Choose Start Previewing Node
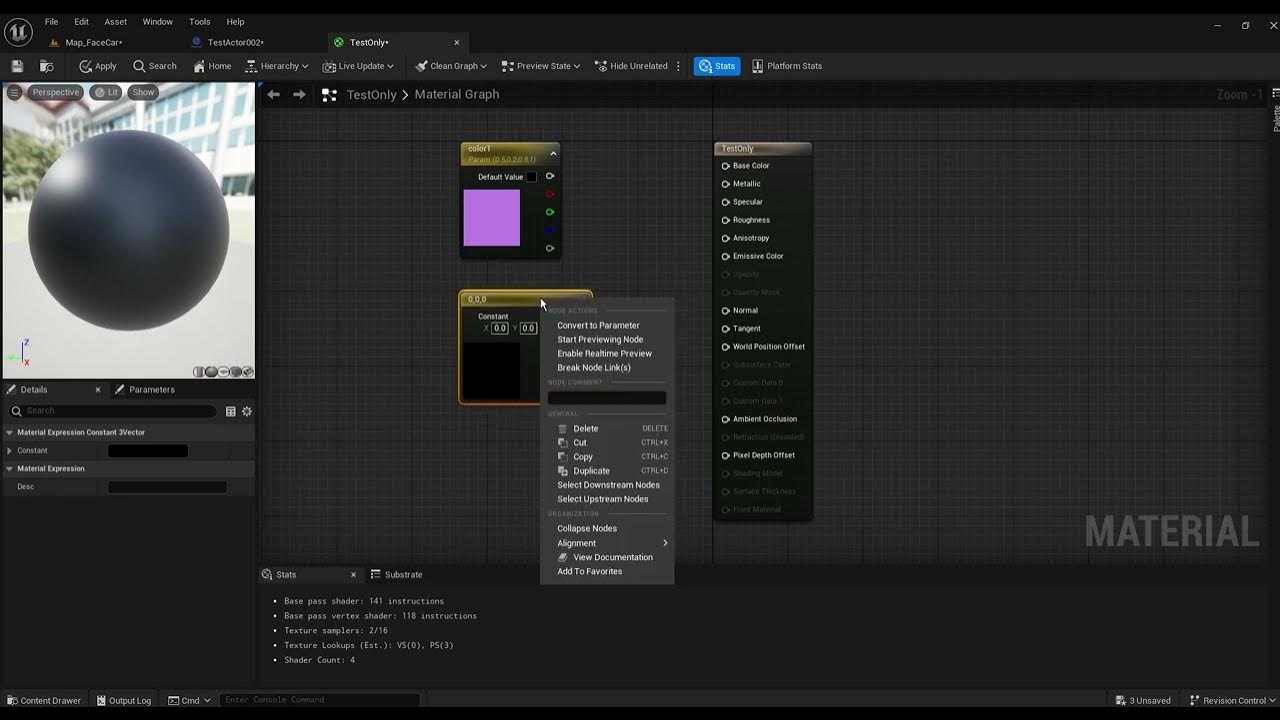The image size is (1280, 720). click(x=600, y=339)
